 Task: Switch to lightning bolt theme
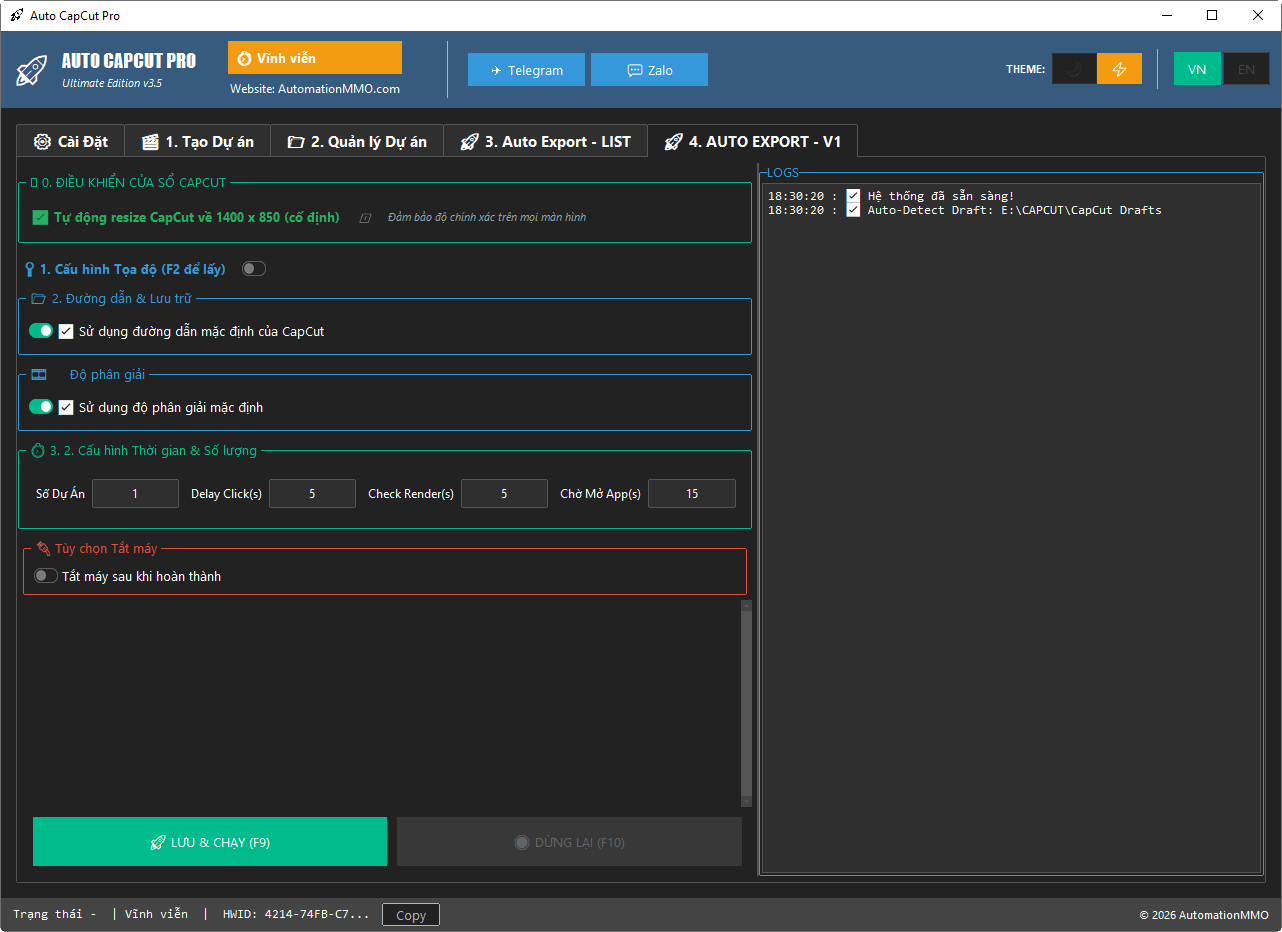point(1120,69)
